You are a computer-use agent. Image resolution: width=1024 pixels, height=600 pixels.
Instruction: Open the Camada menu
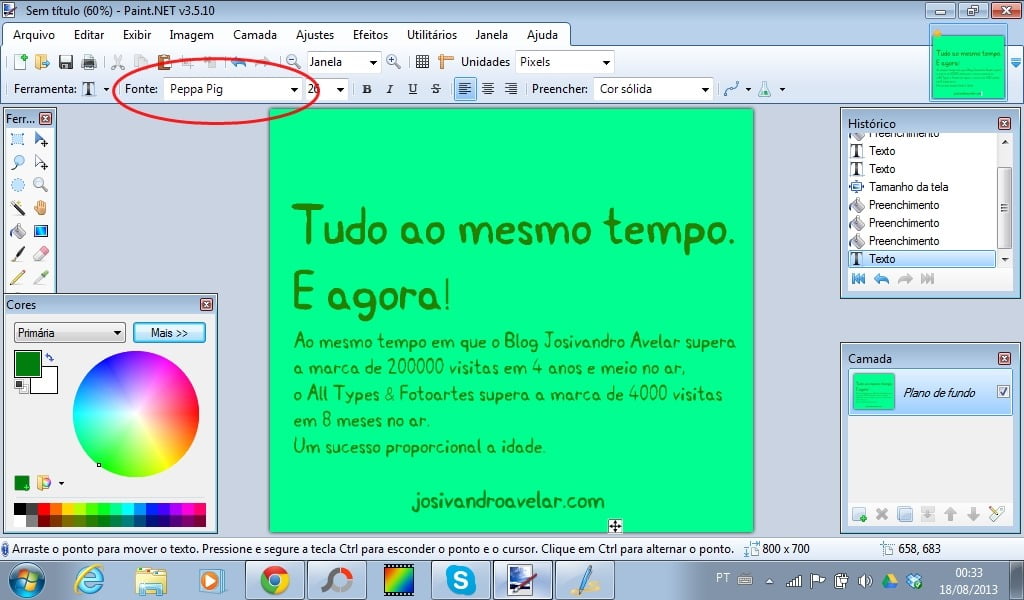coord(255,35)
